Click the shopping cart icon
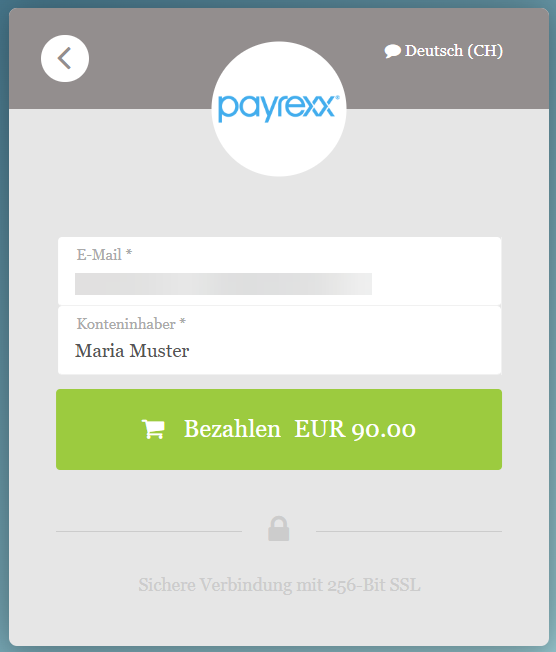 [x=153, y=429]
